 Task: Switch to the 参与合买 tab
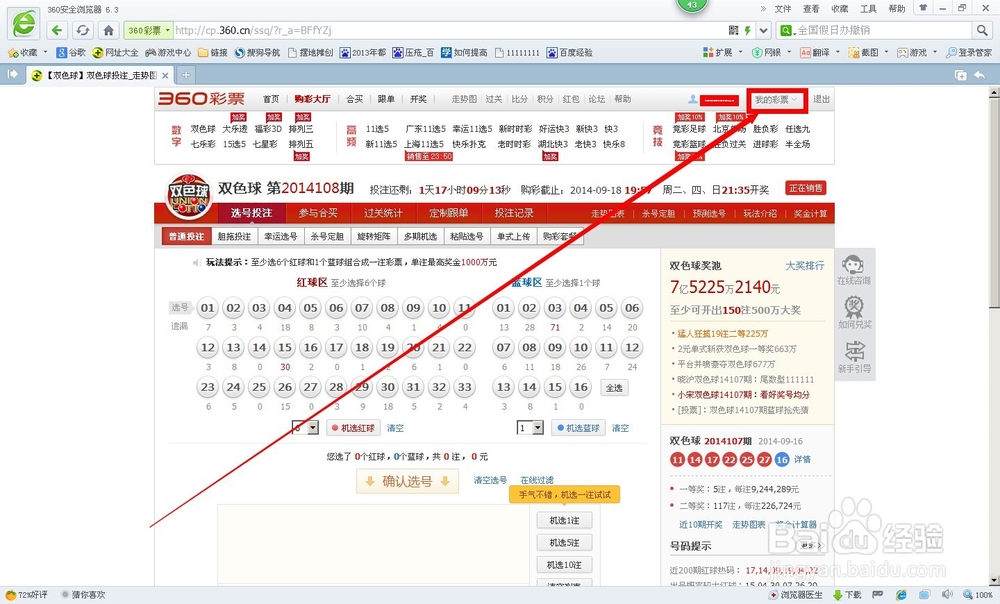tap(318, 213)
